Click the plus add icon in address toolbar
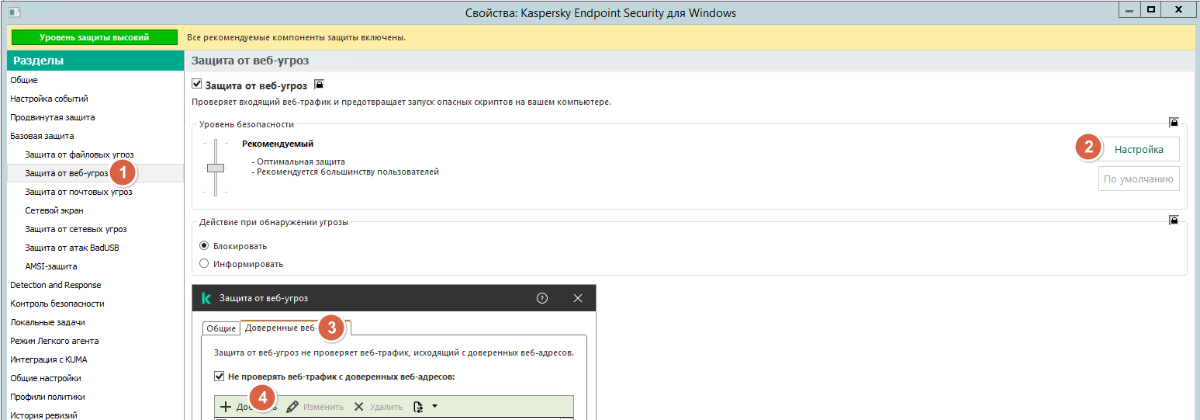The width and height of the screenshot is (1200, 420). [x=225, y=407]
